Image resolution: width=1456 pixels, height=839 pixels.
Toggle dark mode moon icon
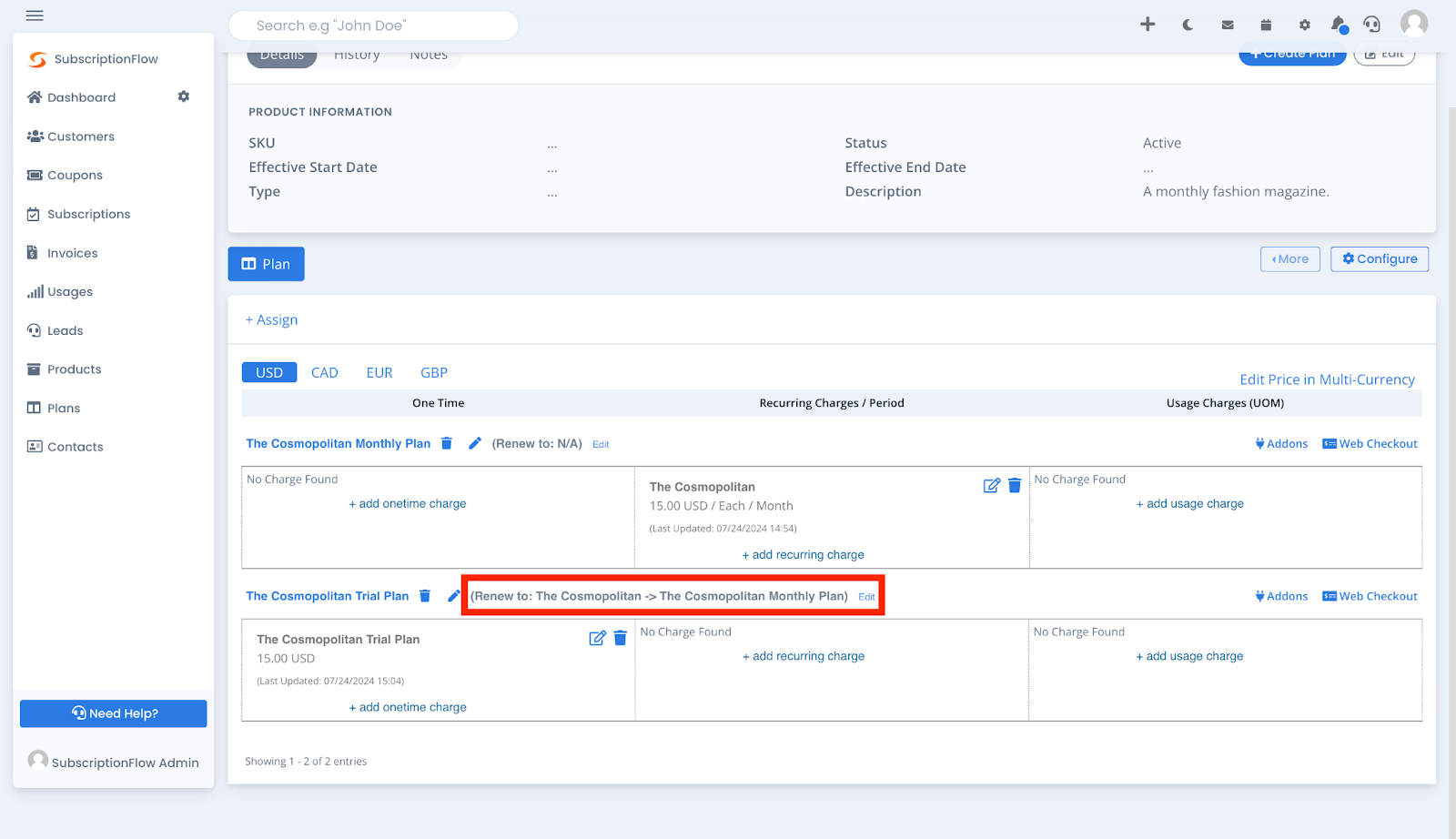pos(1188,25)
